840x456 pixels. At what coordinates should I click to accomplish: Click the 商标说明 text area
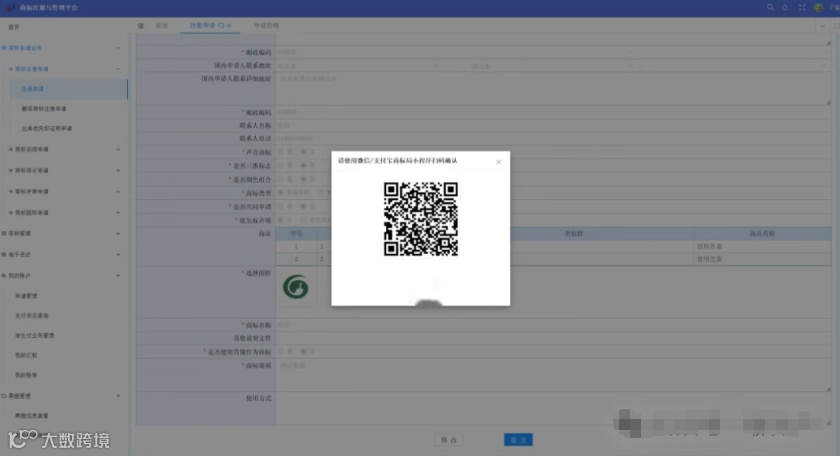[553, 376]
